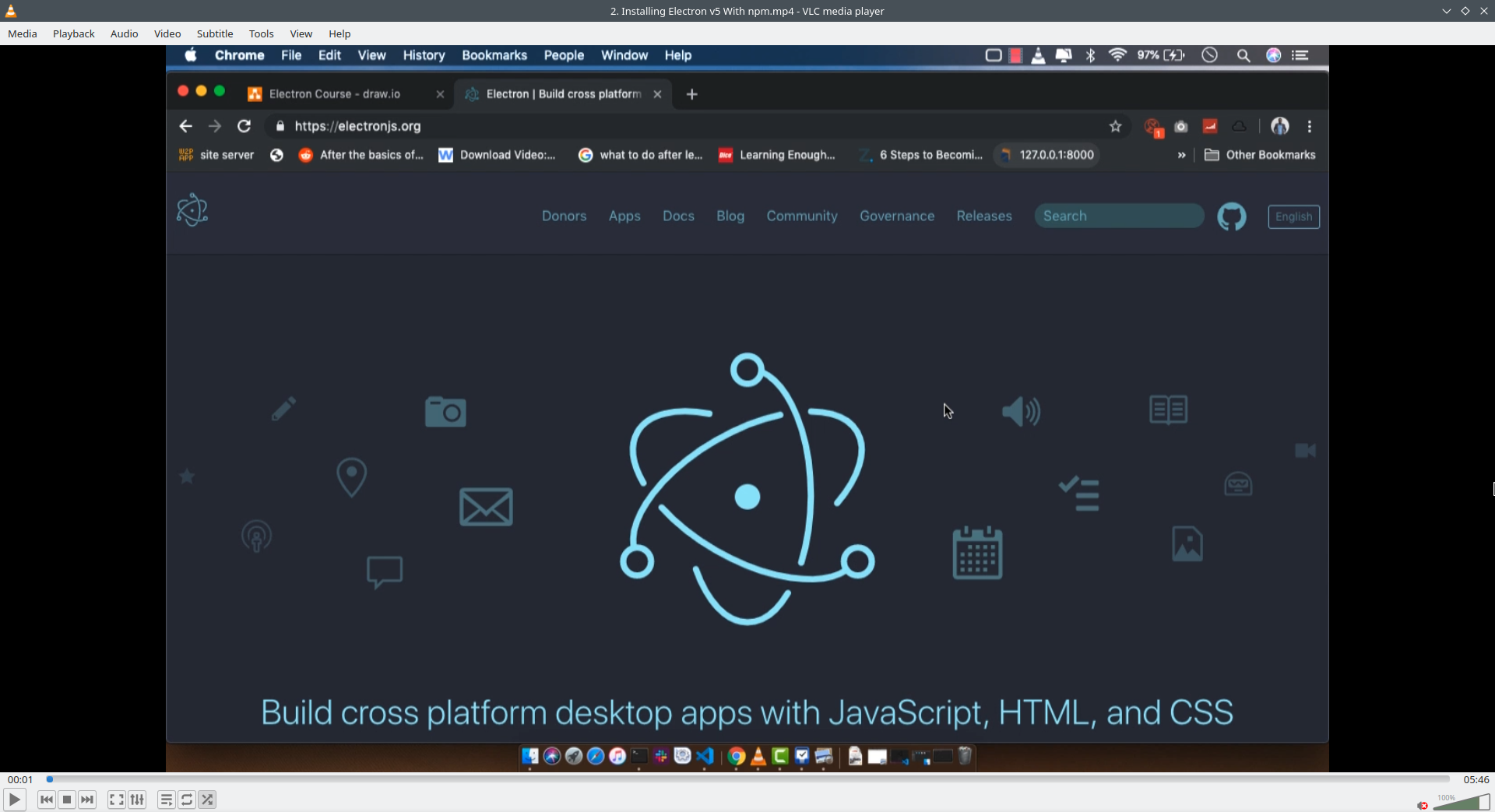Viewport: 1495px width, 812px height.
Task: Click the macOS Spotlight search icon
Action: [1243, 55]
